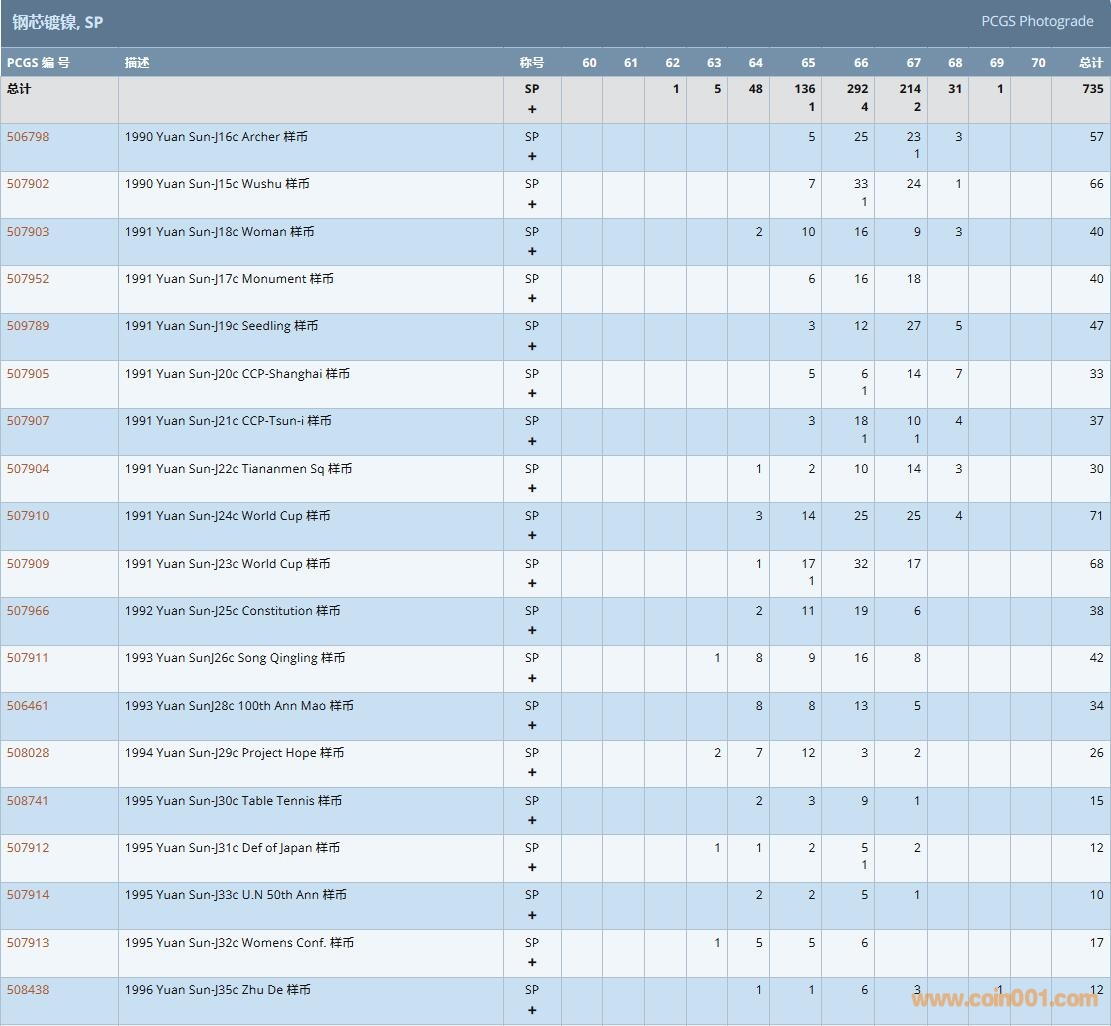Open PCGS number 507952 Monument entry
Image resolution: width=1111 pixels, height=1026 pixels.
click(28, 279)
